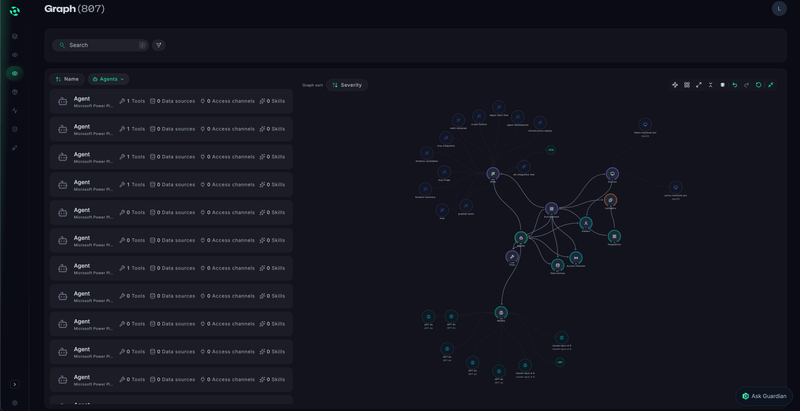Select the Access channels graph node
Image resolution: width=800 pixels, height=411 pixels.
576,258
